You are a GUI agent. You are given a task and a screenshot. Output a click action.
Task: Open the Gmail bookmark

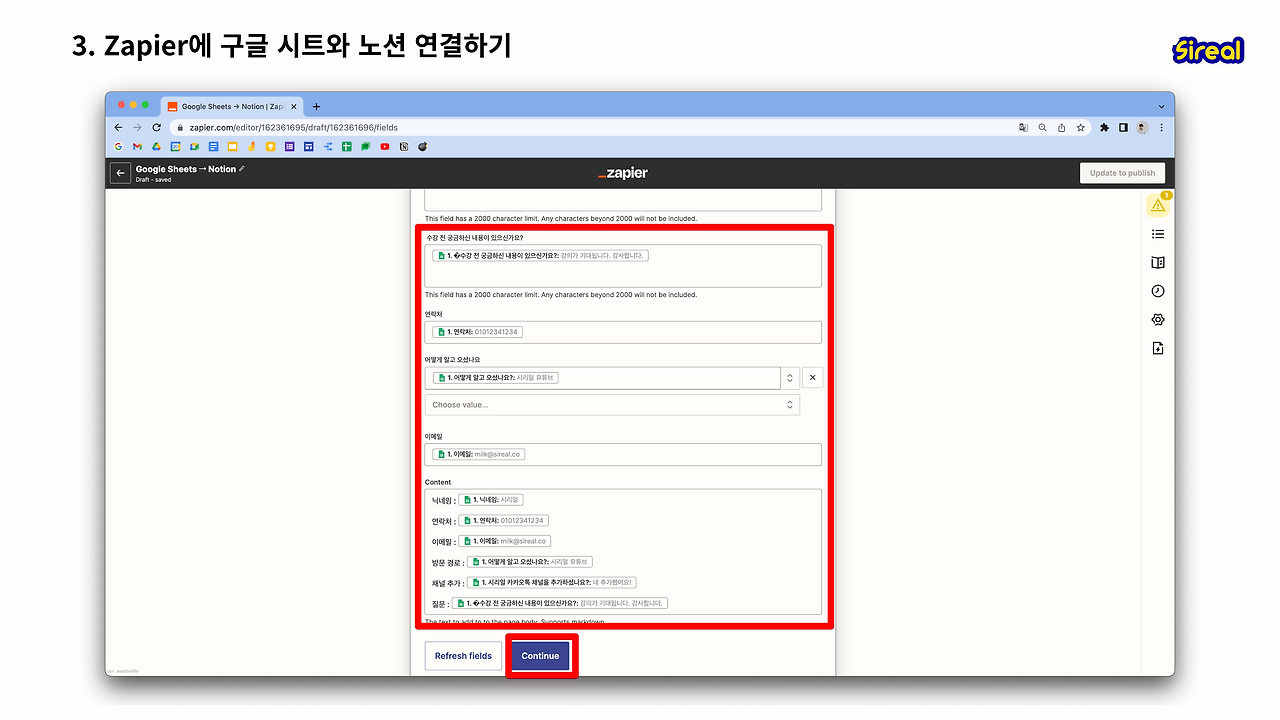137,146
